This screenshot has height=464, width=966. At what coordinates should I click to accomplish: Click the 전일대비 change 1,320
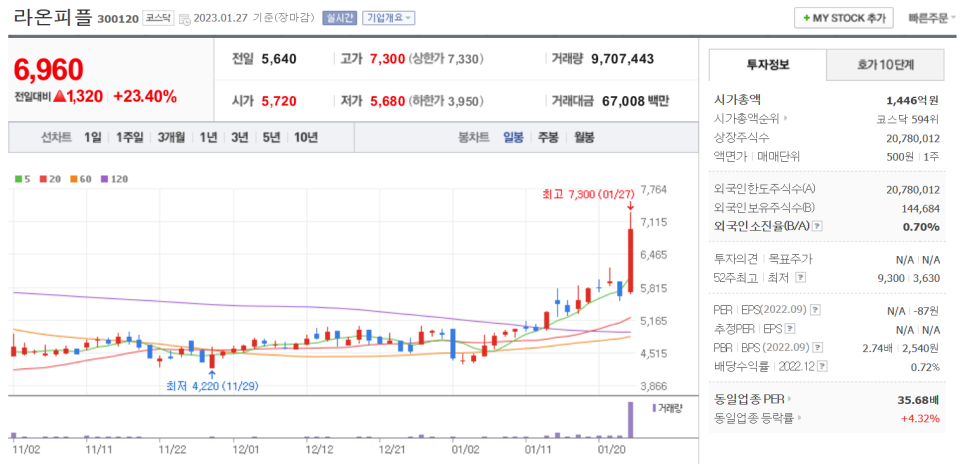pyautogui.click(x=78, y=97)
